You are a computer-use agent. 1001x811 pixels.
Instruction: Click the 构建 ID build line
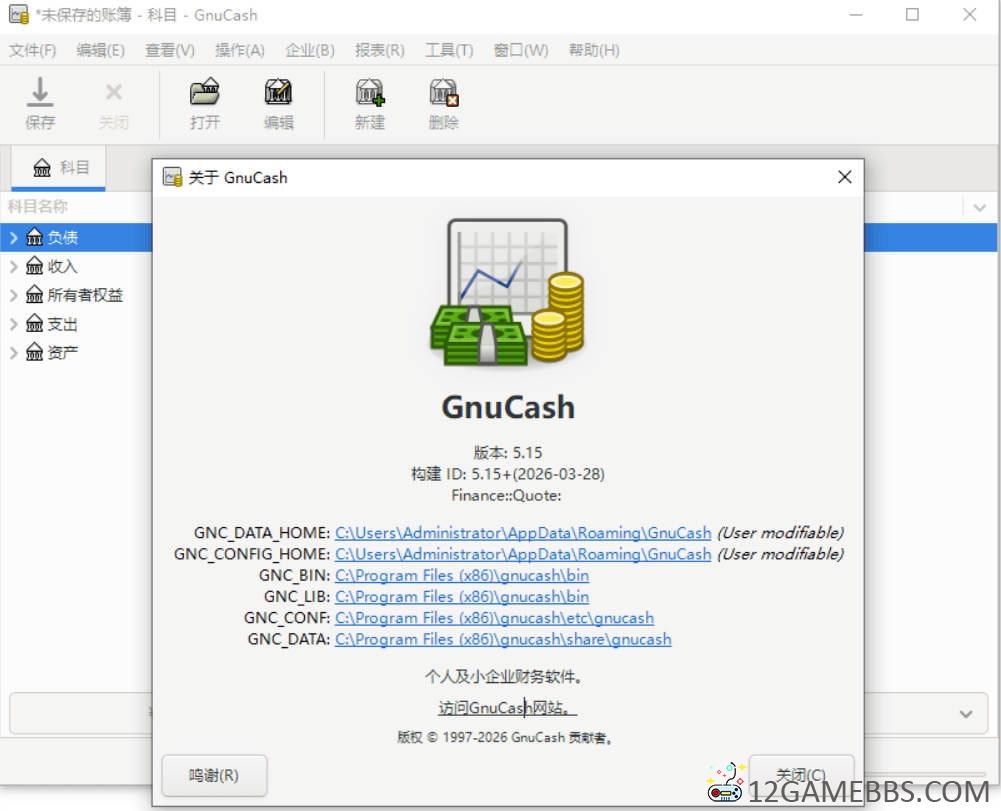coord(508,474)
